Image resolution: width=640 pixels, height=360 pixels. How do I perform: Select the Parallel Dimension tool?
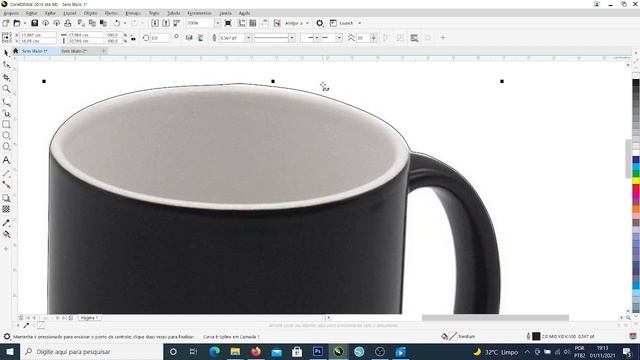(x=6, y=173)
